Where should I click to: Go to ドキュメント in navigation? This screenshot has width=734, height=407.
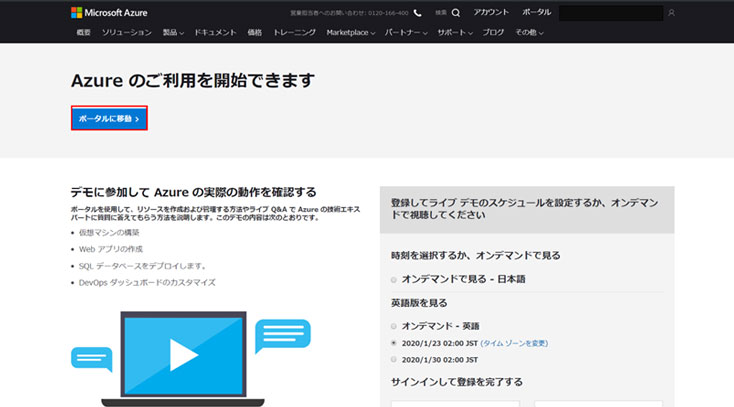click(x=215, y=32)
